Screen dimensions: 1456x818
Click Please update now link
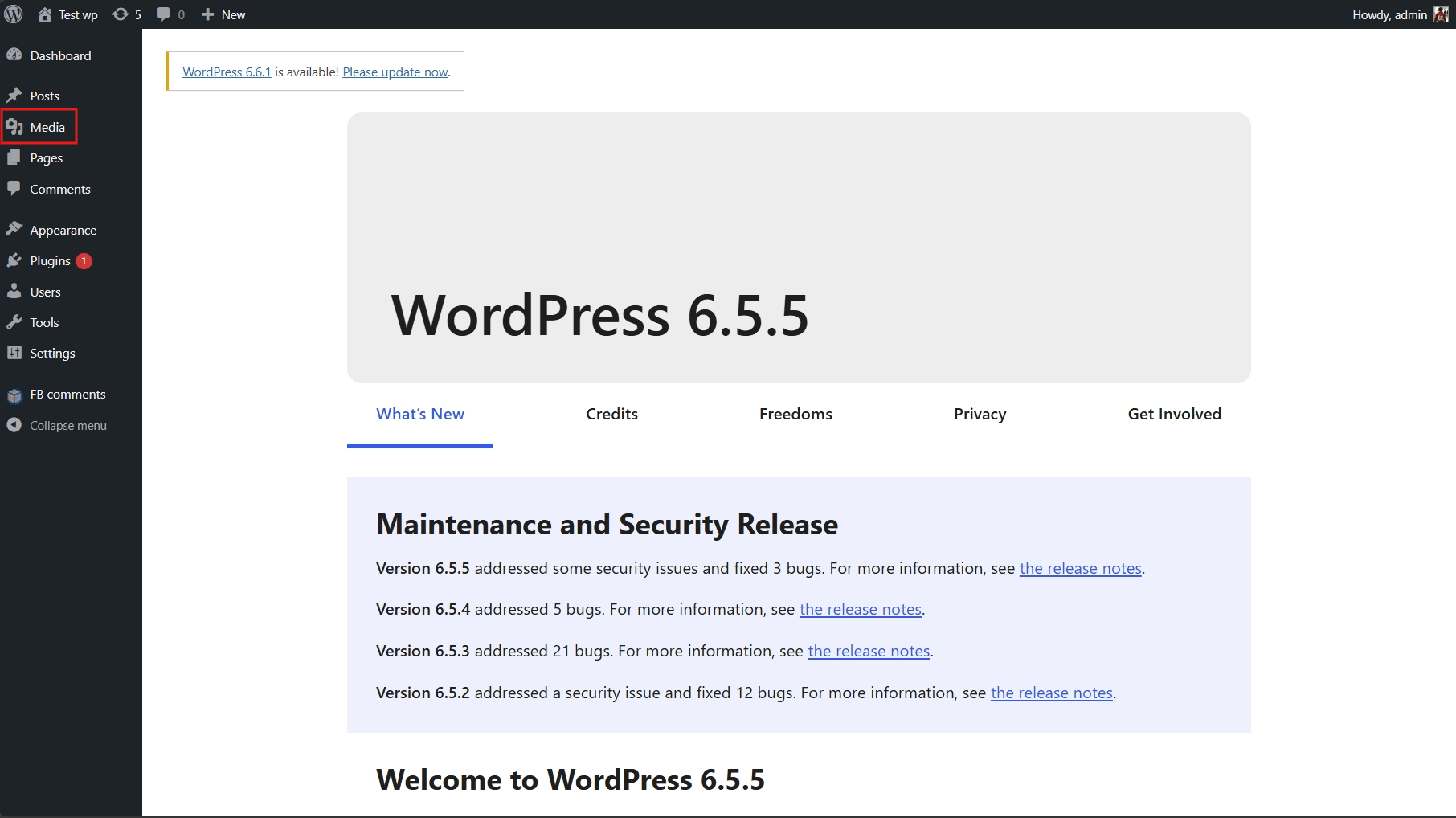(x=395, y=72)
